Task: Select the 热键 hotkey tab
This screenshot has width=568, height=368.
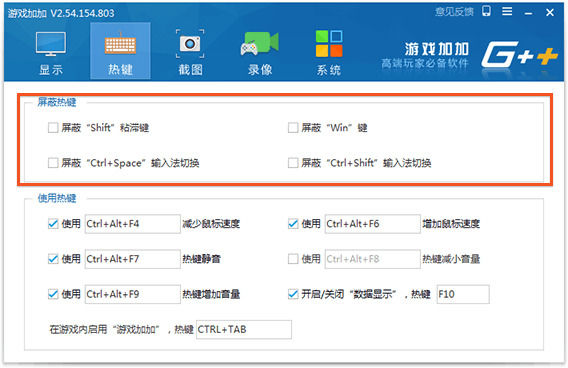Action: [120, 51]
